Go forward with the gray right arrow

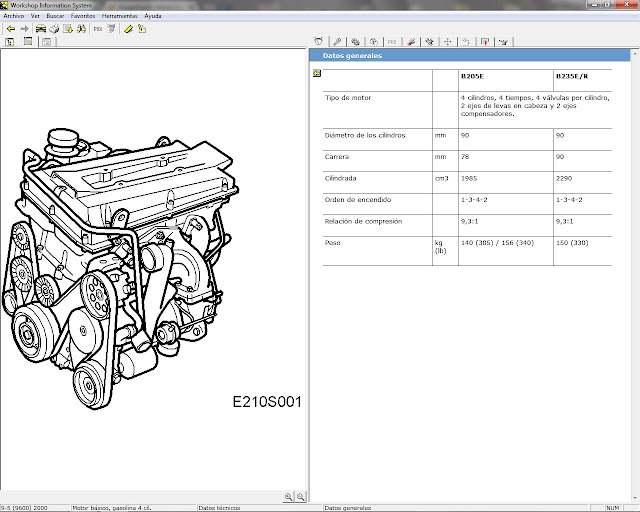tap(24, 29)
